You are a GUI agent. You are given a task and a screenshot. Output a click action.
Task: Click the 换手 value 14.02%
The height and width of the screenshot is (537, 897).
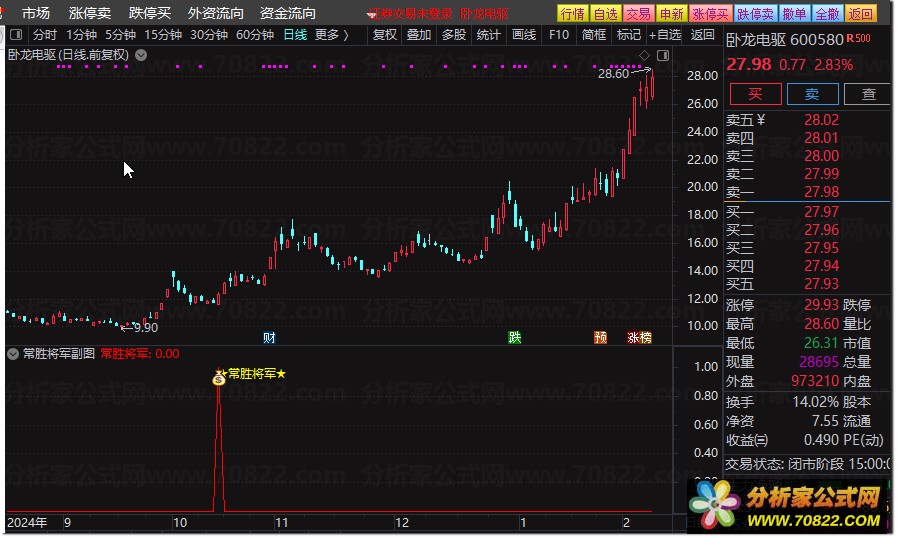(815, 402)
